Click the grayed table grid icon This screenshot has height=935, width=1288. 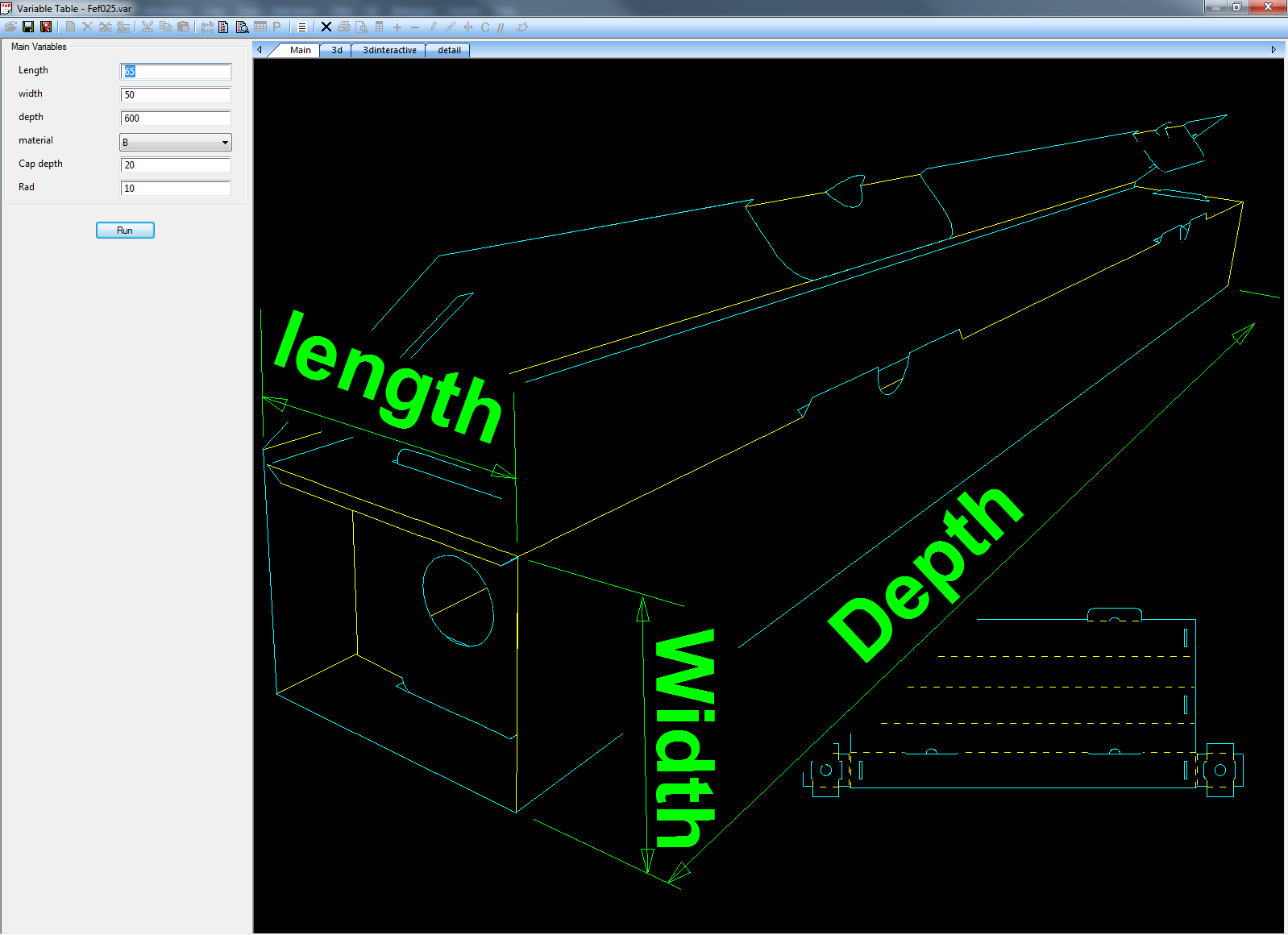[260, 27]
